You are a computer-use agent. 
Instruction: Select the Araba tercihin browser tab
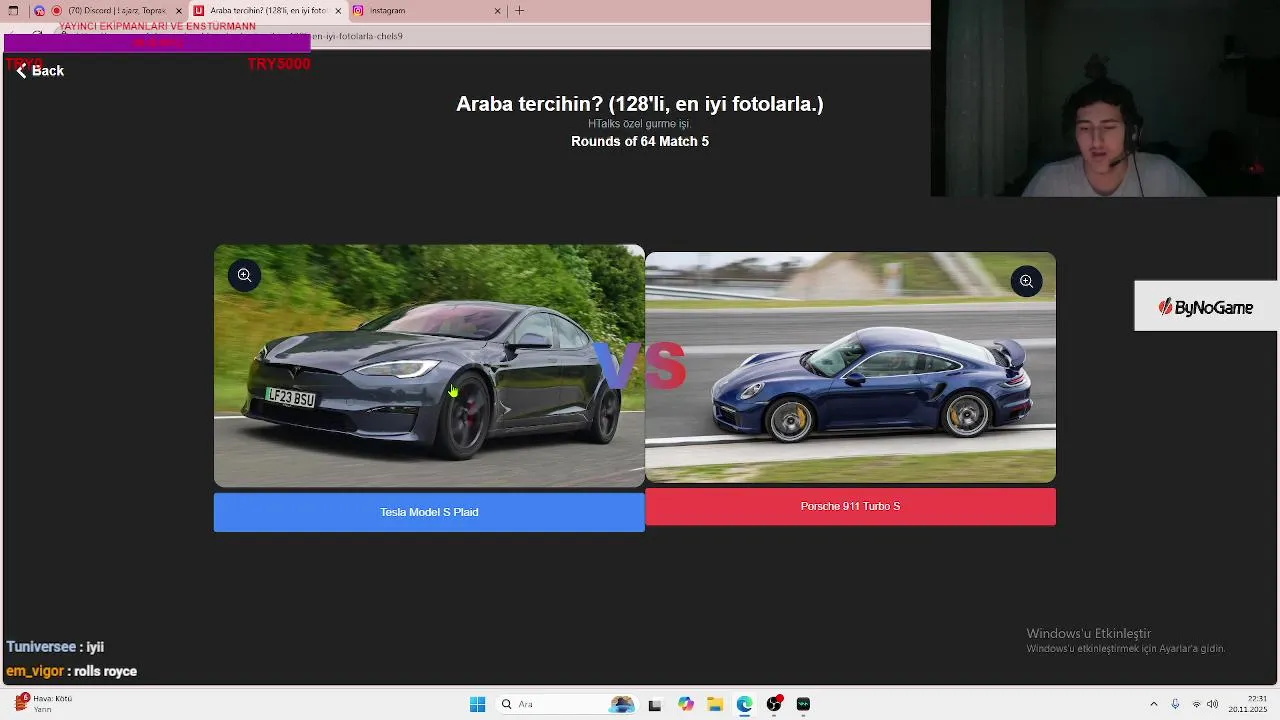click(266, 11)
